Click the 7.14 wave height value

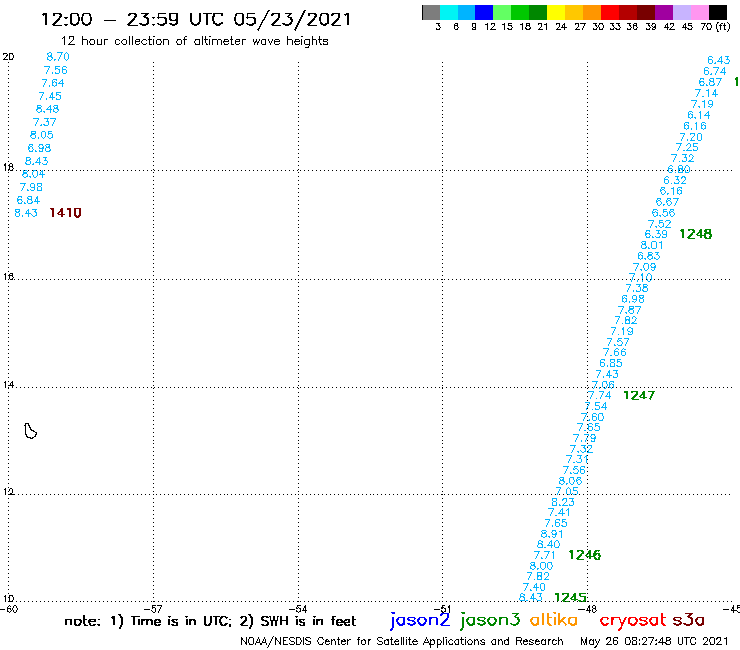pos(706,93)
